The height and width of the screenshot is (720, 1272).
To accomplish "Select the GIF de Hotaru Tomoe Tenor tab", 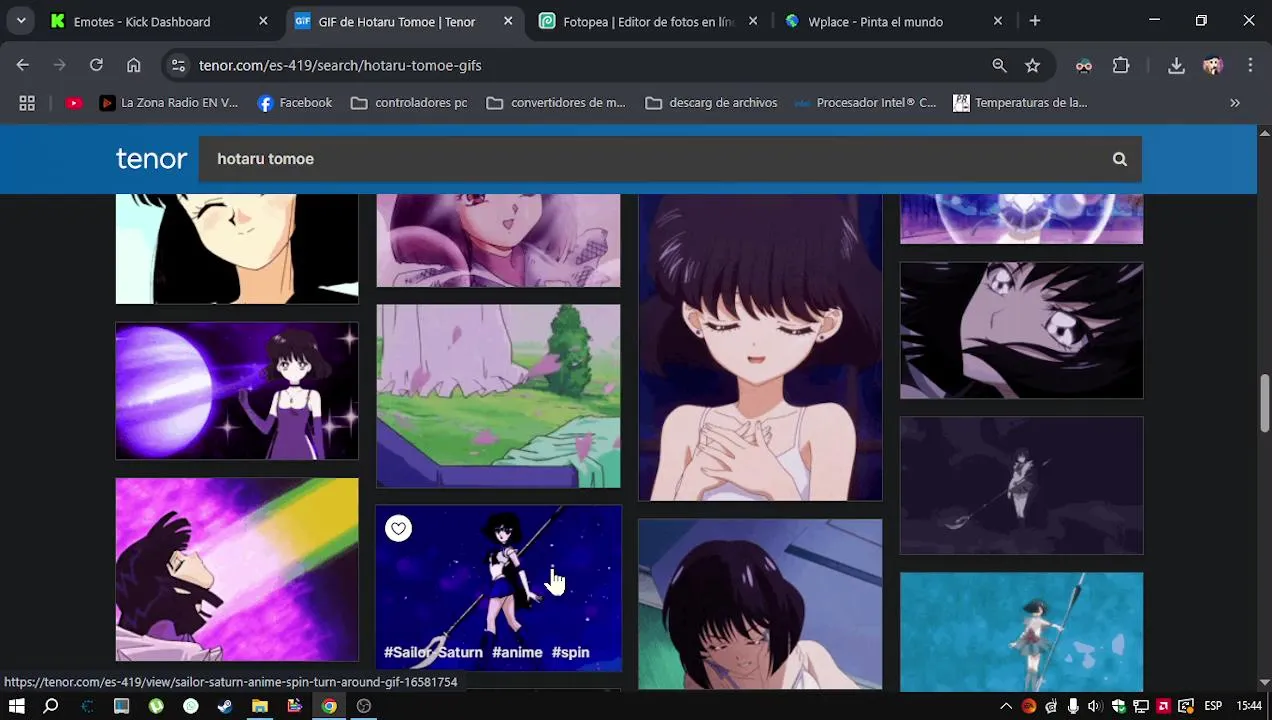I will [x=403, y=21].
